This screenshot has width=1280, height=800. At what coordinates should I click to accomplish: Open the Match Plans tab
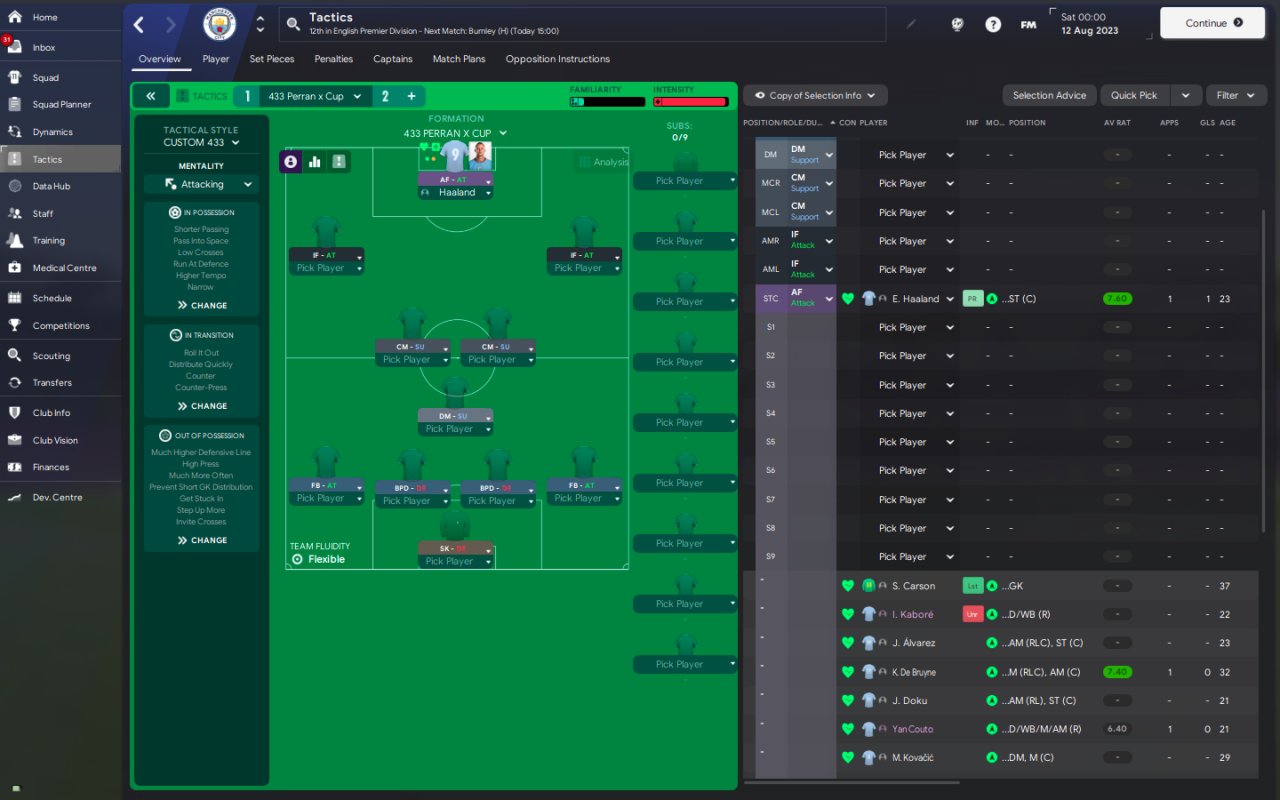click(459, 59)
